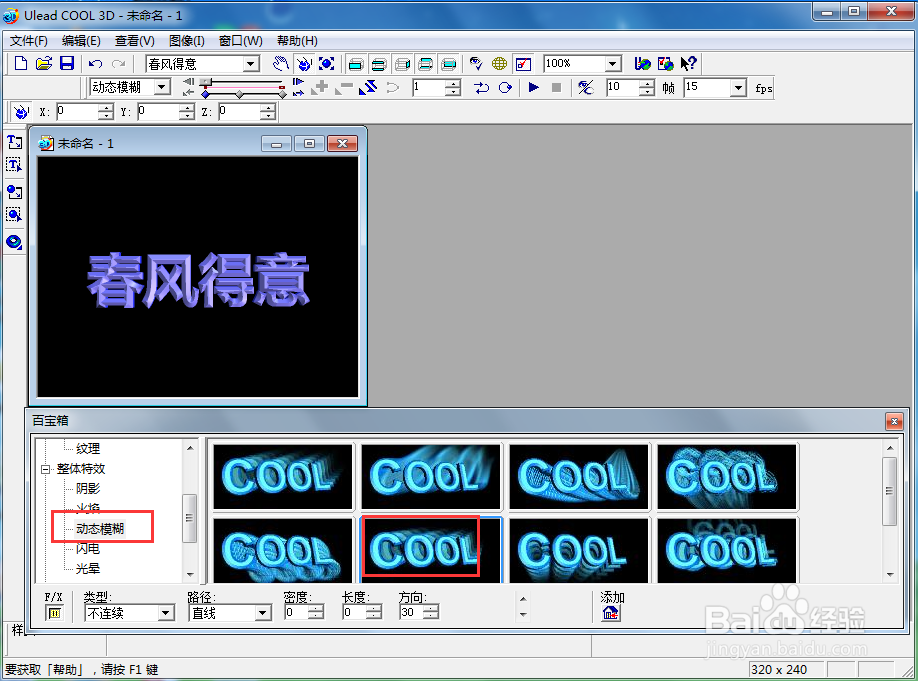
Task: Select the Edit Text tool in left toolbar
Action: pyautogui.click(x=14, y=165)
